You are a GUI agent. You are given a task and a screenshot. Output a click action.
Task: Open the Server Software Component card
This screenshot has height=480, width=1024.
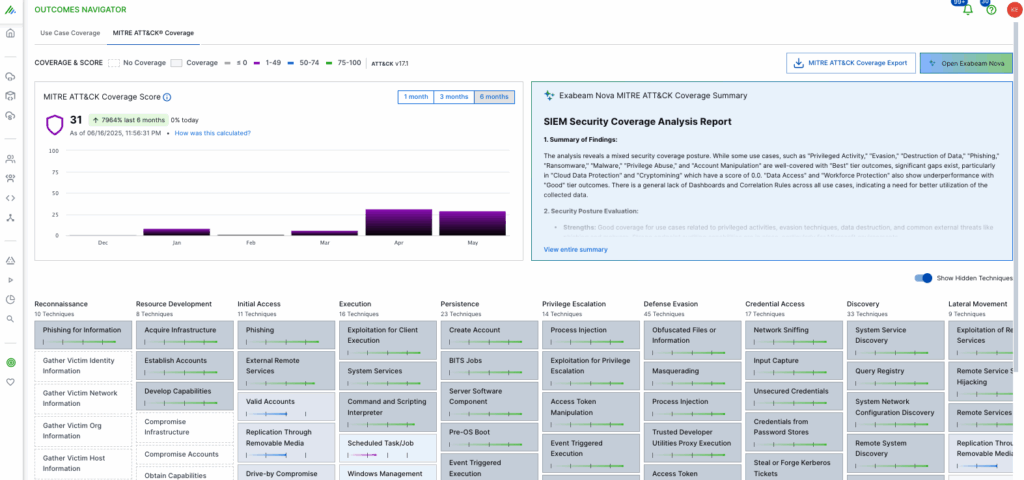point(489,401)
